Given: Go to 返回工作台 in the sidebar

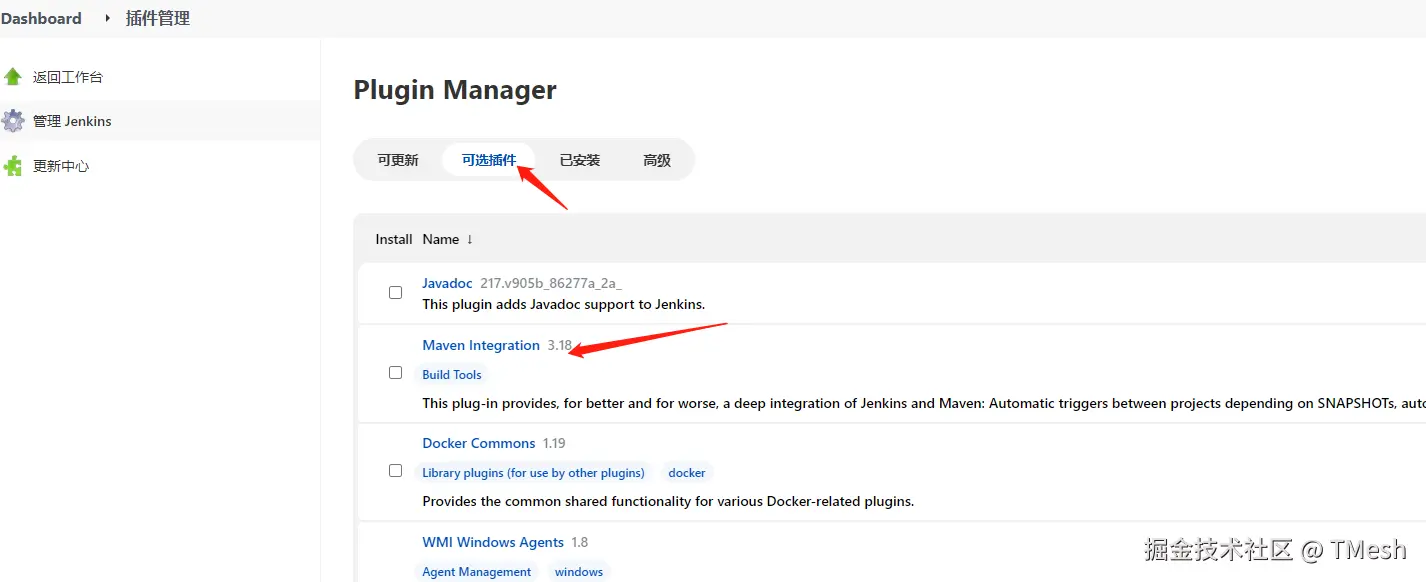Looking at the screenshot, I should click(68, 77).
